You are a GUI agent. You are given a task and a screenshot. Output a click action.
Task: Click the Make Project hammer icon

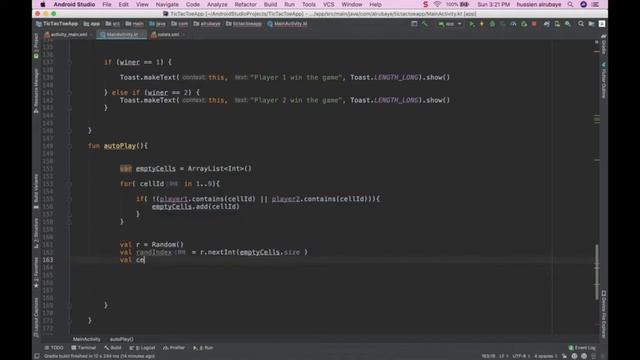(x=424, y=24)
